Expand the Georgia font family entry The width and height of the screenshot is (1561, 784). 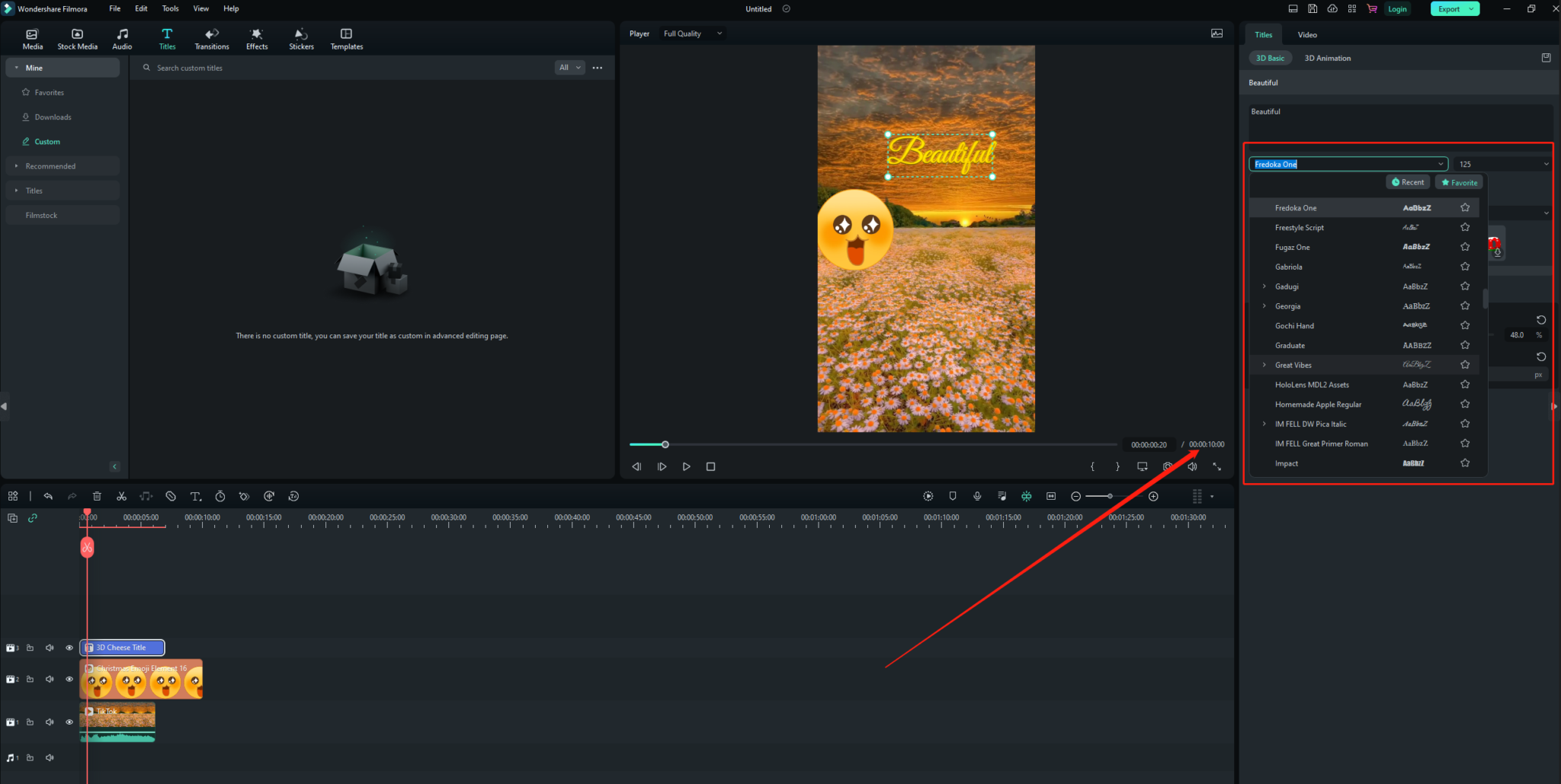(x=1265, y=306)
